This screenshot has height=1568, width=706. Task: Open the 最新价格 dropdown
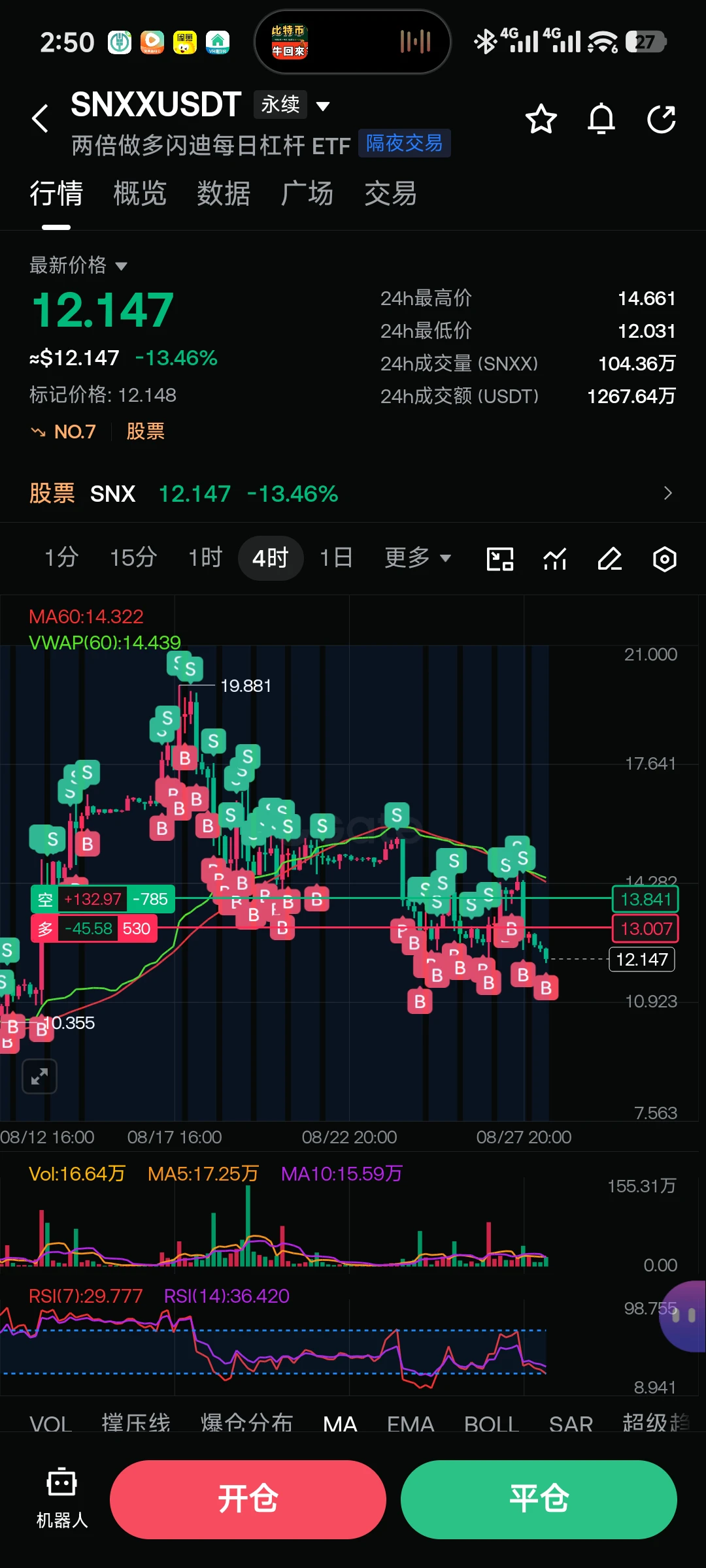(78, 265)
